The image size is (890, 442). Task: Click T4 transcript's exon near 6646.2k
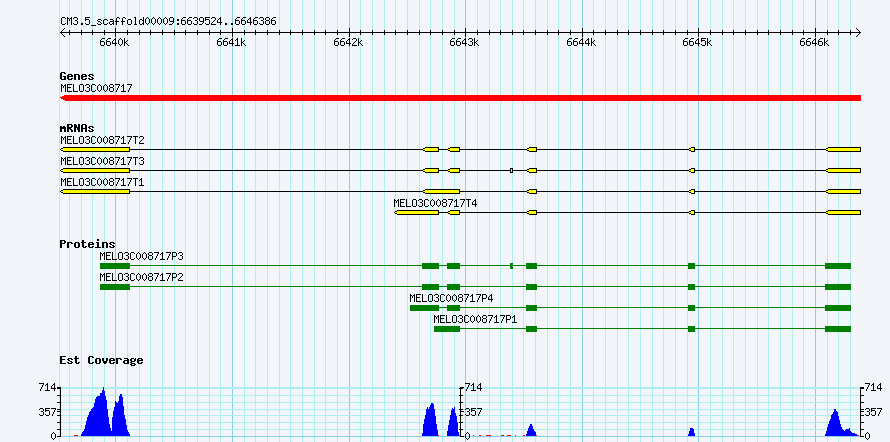[x=843, y=212]
